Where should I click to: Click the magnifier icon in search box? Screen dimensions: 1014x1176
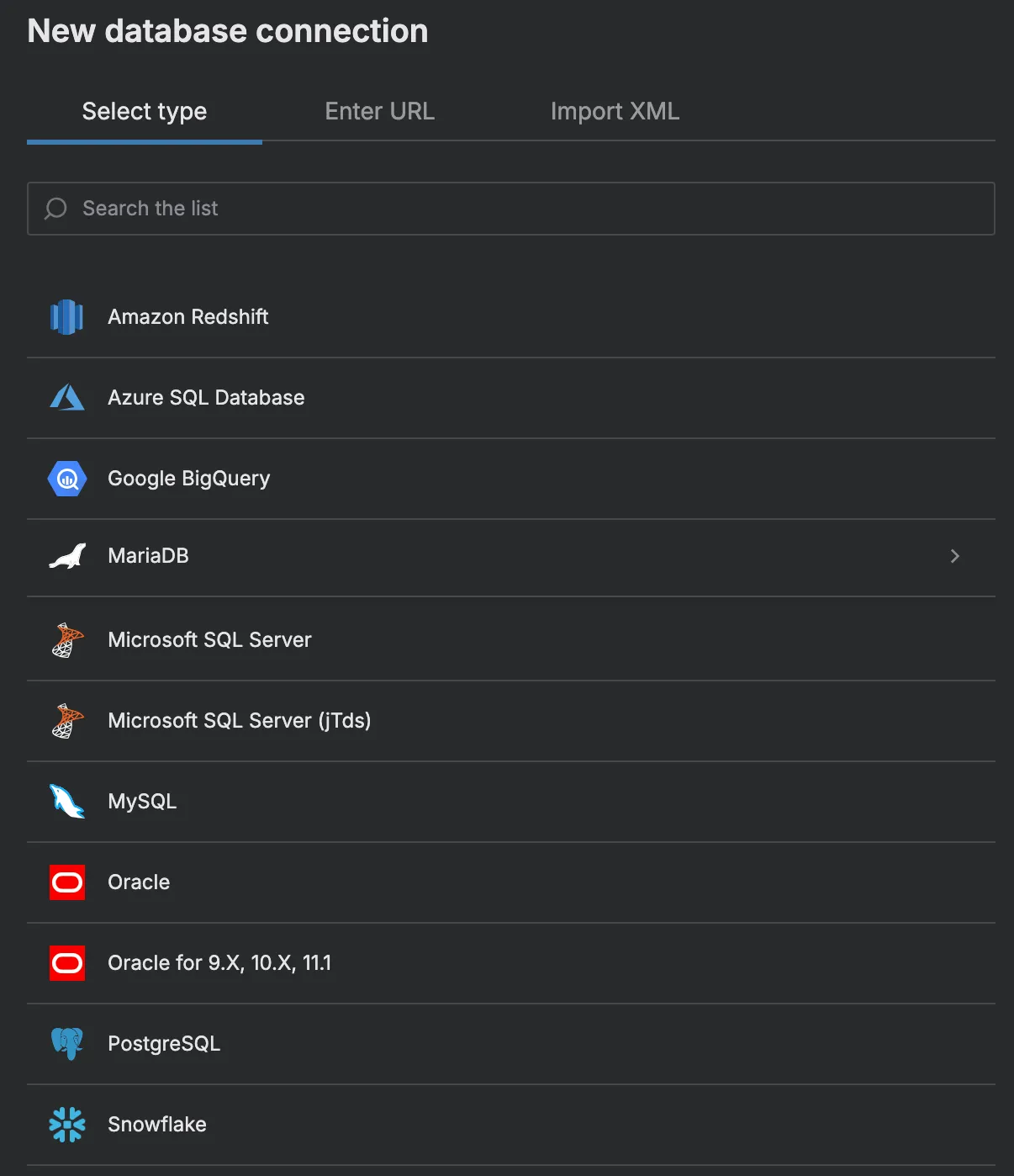[55, 209]
